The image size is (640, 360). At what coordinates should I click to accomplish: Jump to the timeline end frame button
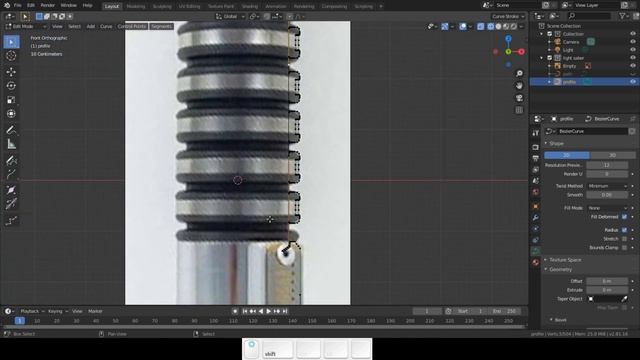tap(285, 311)
